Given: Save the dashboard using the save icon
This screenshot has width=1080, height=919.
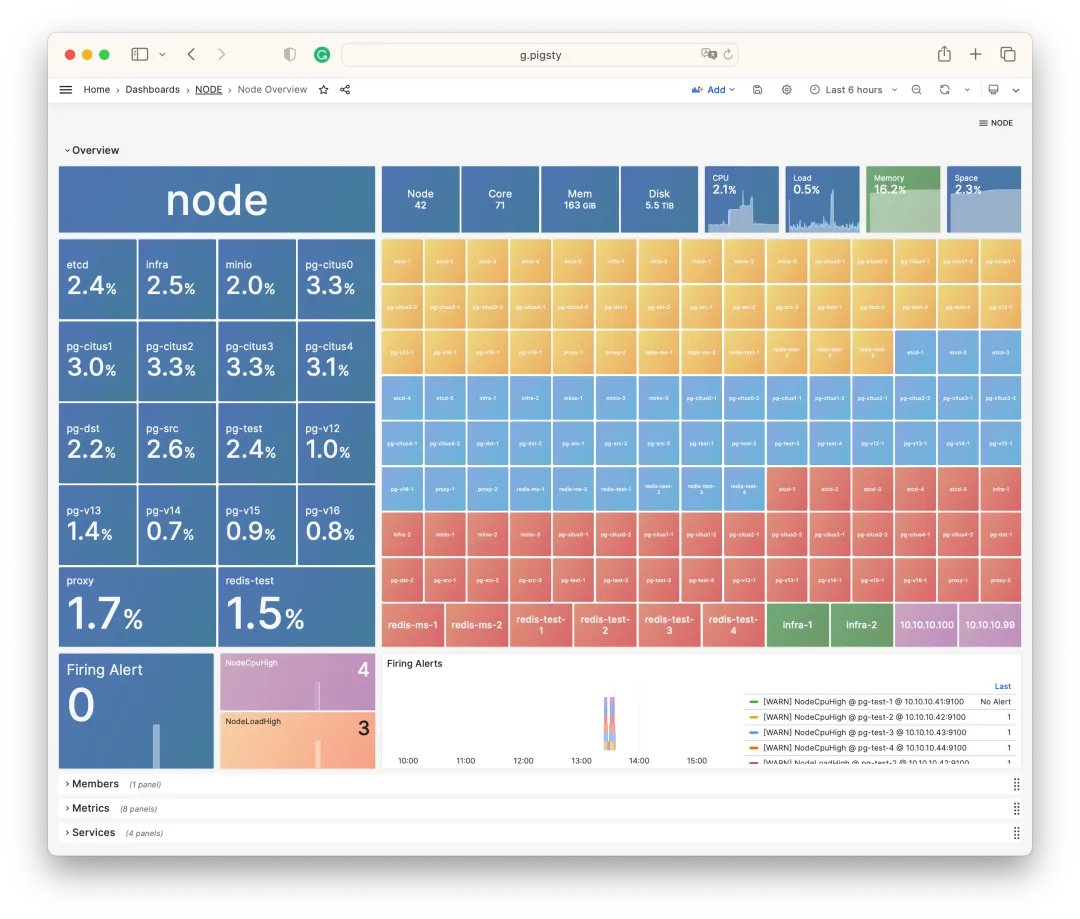Looking at the screenshot, I should coord(757,89).
